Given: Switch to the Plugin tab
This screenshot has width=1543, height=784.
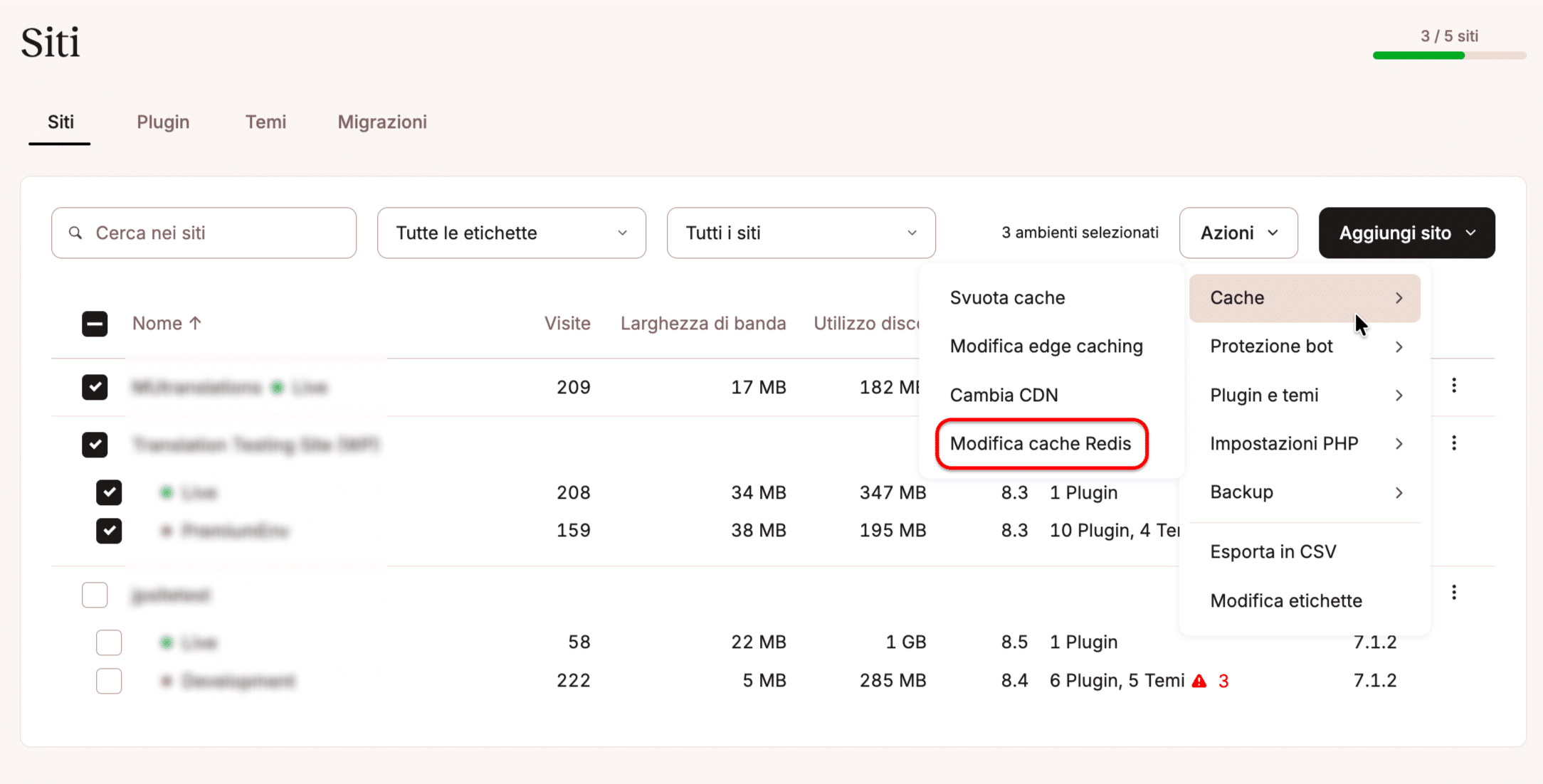Looking at the screenshot, I should tap(163, 122).
